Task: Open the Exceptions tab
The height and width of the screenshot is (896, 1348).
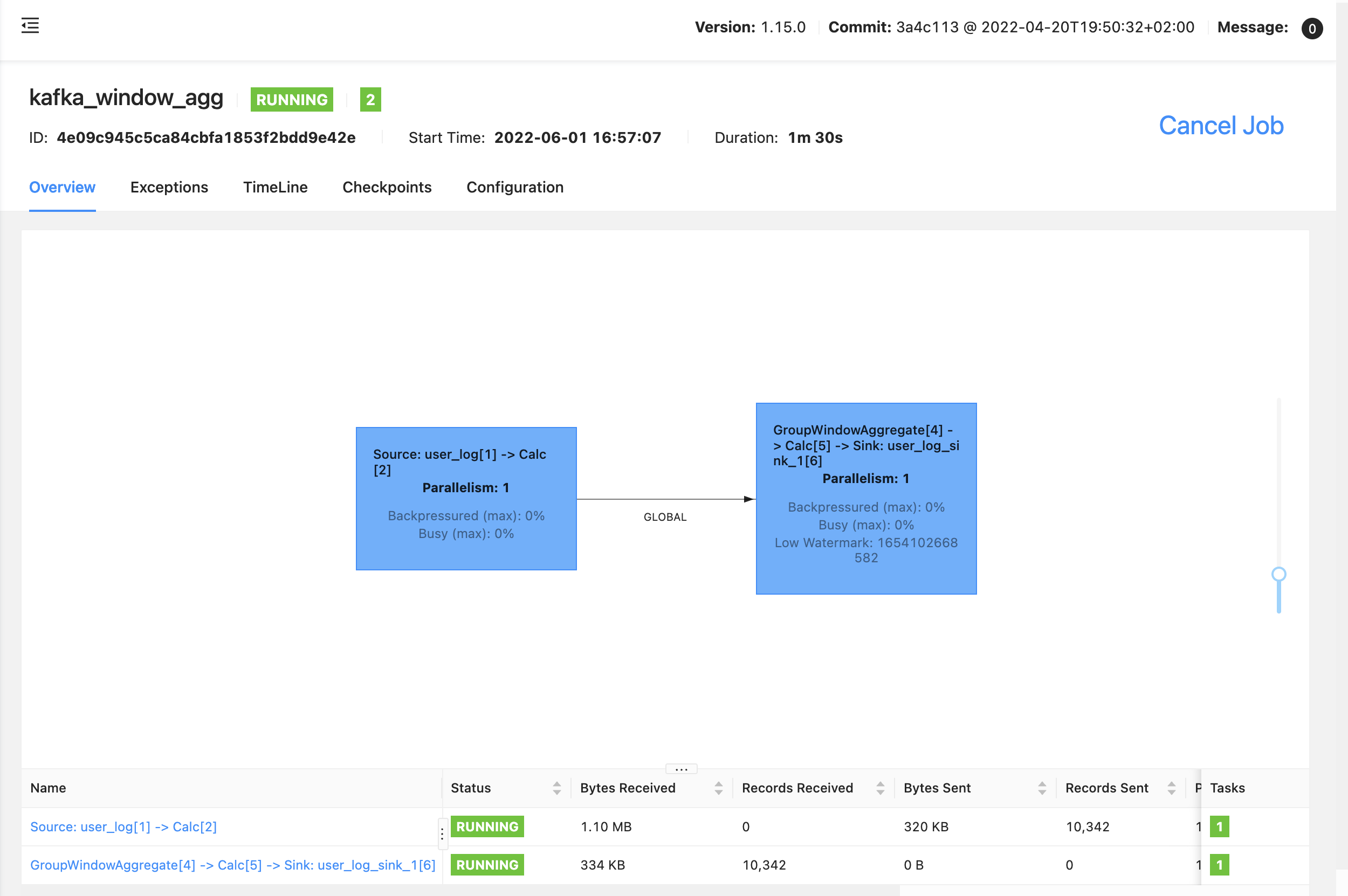Action: pos(169,188)
